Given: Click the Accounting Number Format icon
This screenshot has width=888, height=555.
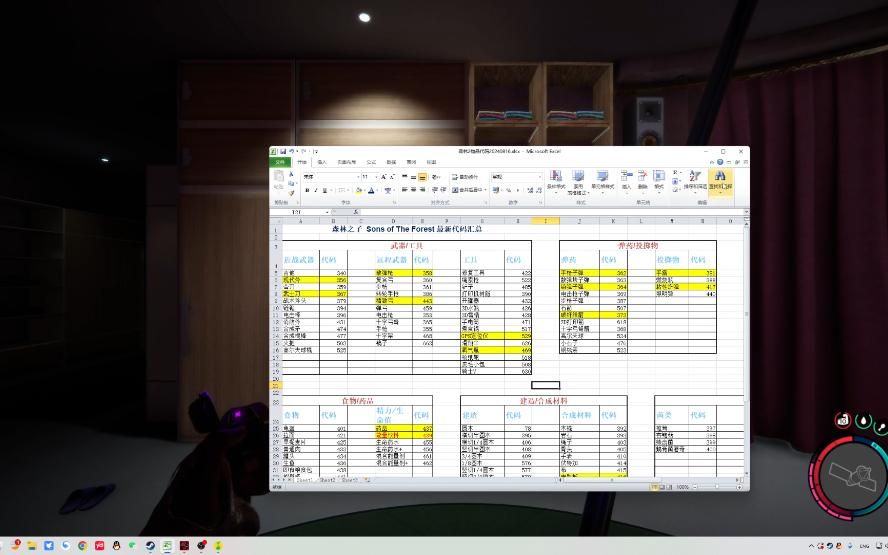Looking at the screenshot, I should tap(496, 190).
